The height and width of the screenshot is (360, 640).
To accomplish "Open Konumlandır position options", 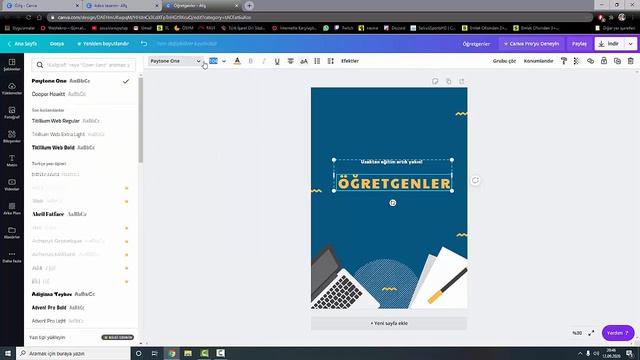I will [x=538, y=61].
